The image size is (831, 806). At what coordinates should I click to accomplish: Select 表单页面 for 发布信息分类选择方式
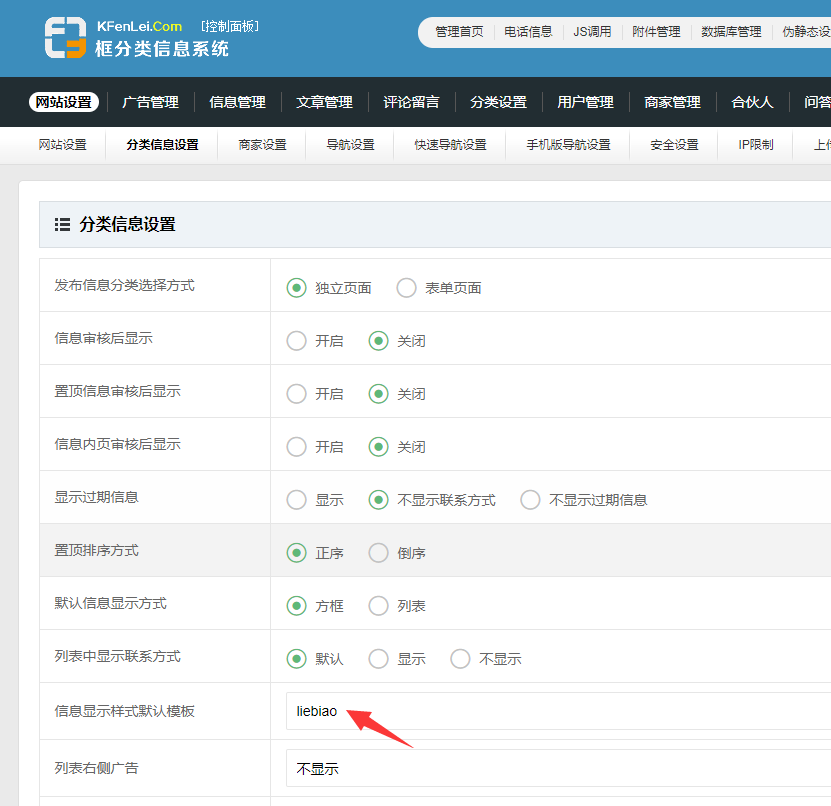tap(406, 288)
